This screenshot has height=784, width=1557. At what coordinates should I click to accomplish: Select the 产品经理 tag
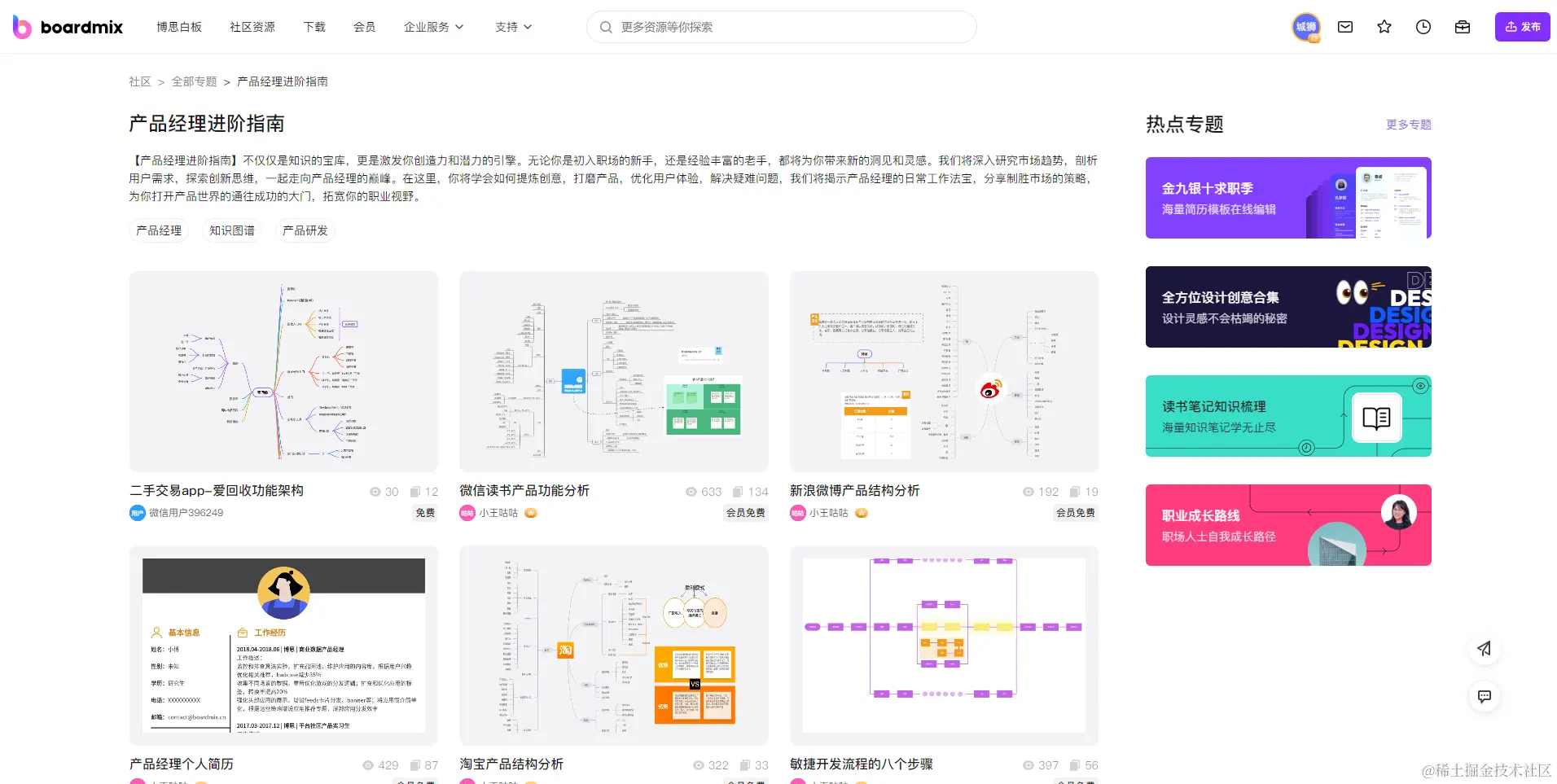(158, 230)
